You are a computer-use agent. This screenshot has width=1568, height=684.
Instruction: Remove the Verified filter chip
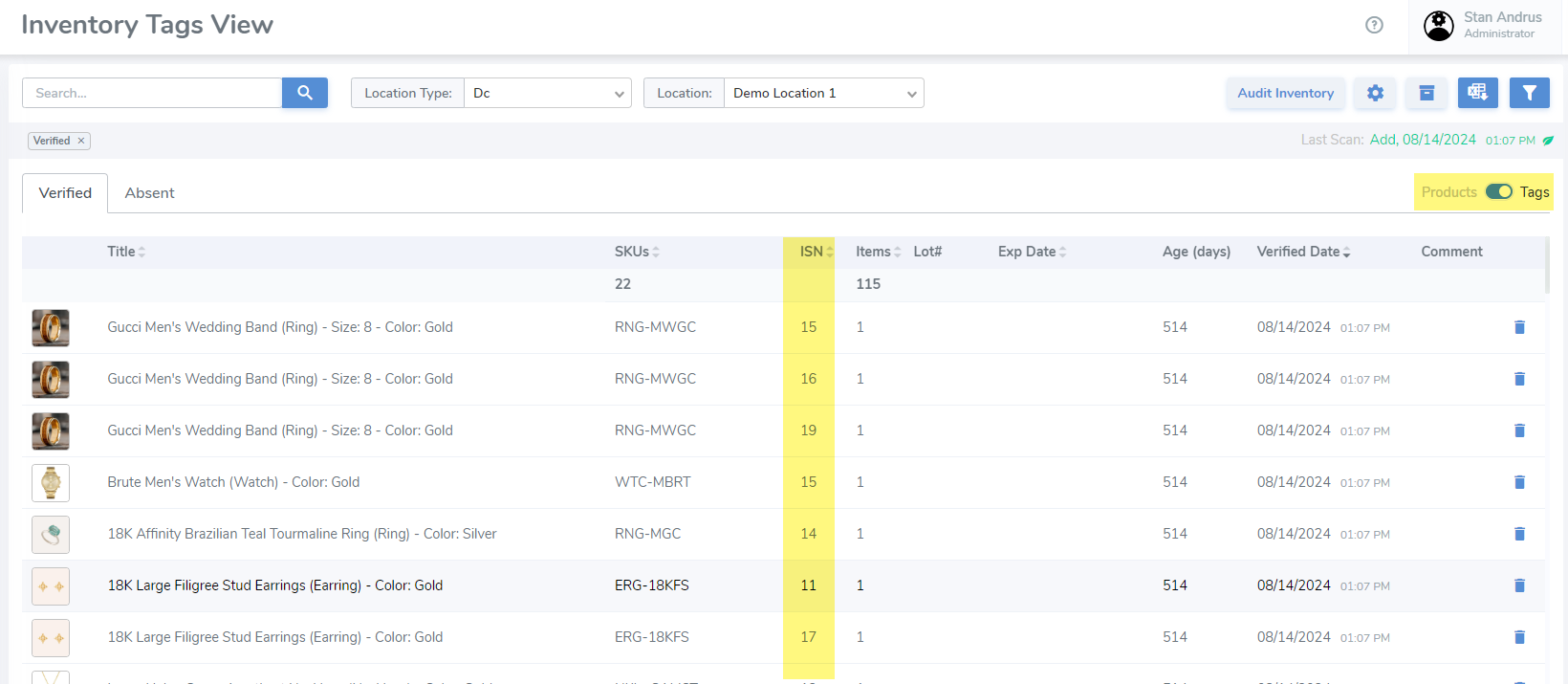click(x=81, y=141)
